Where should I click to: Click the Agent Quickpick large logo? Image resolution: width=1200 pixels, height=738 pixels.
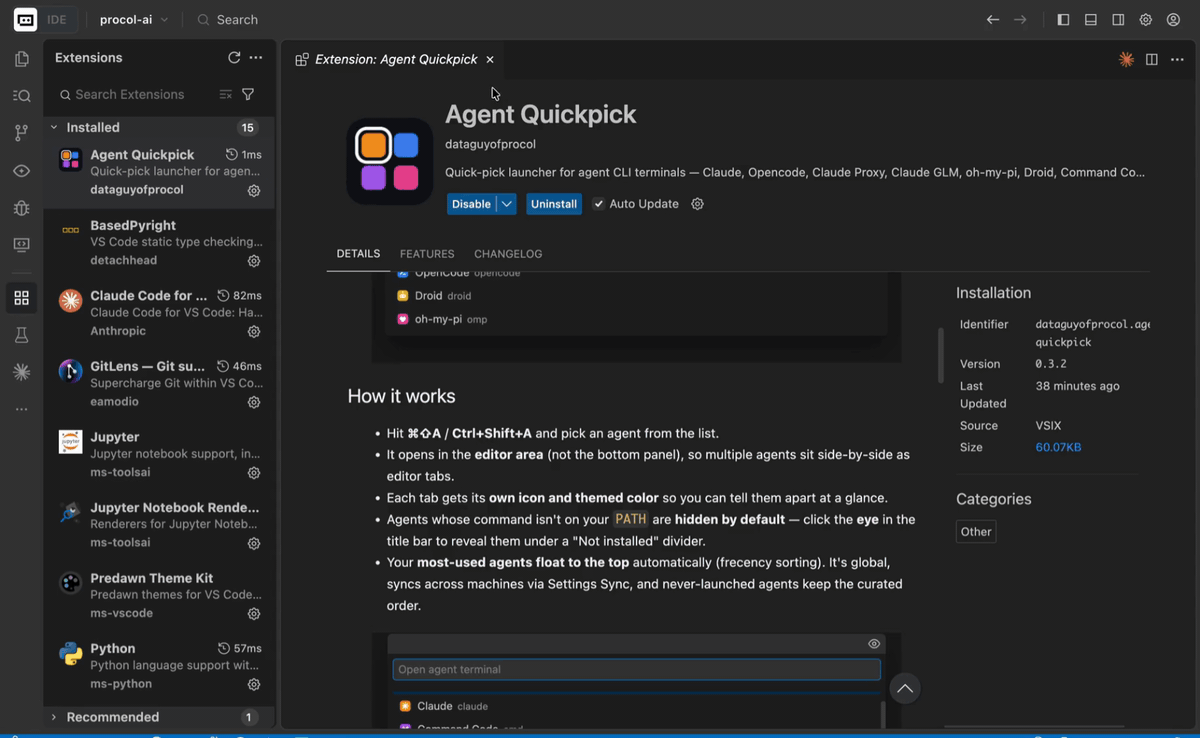389,161
